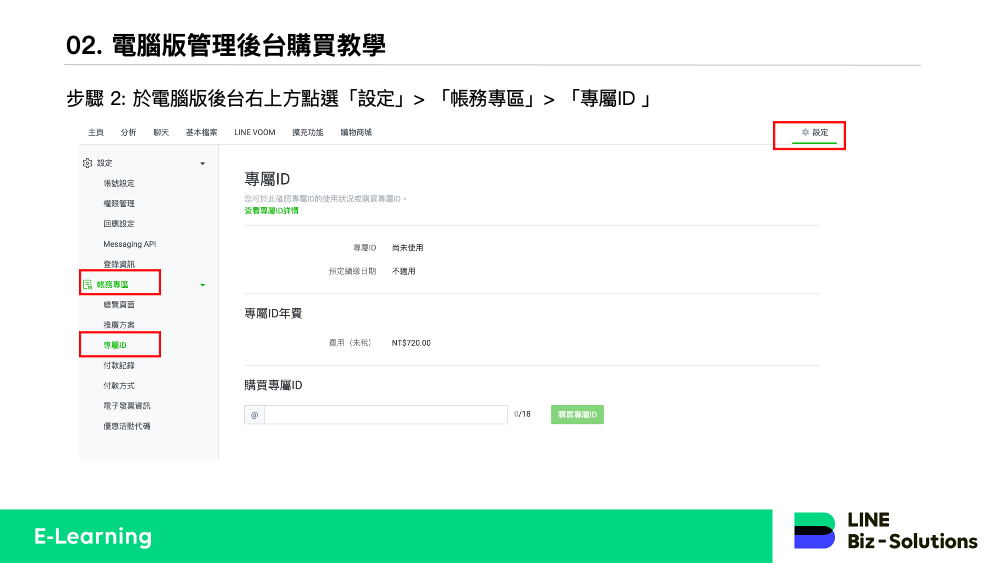The width and height of the screenshot is (1000, 563).
Task: Open the LINE VOOM tab
Action: pyautogui.click(x=254, y=132)
